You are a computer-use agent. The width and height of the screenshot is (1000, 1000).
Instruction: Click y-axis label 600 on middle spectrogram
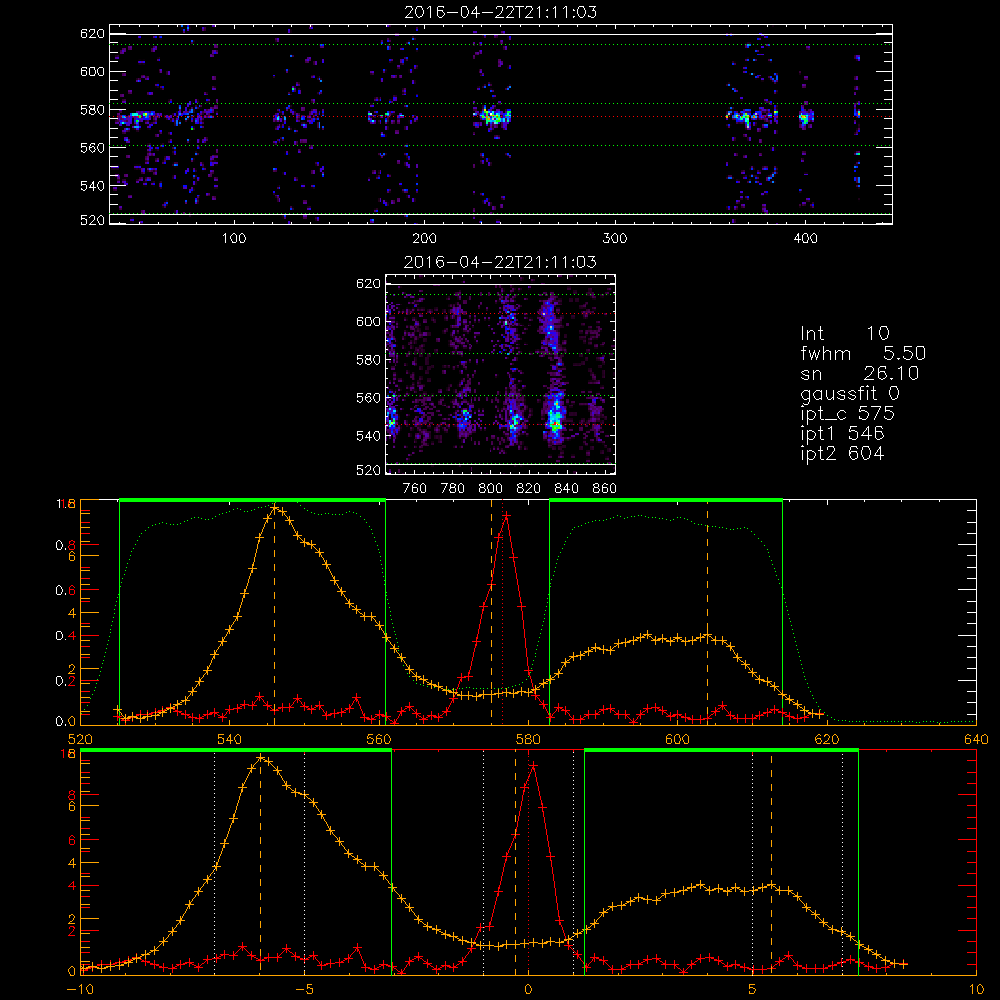(x=368, y=321)
